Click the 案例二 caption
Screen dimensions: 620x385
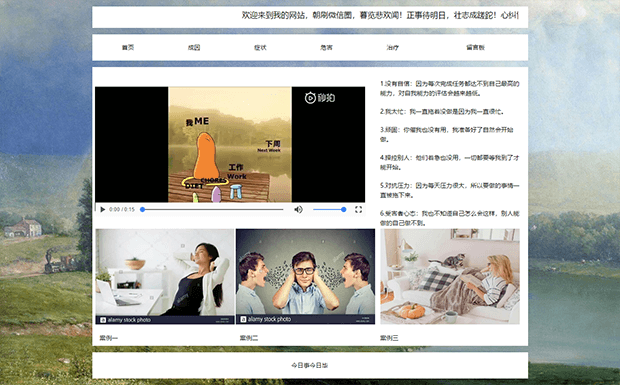(x=249, y=338)
